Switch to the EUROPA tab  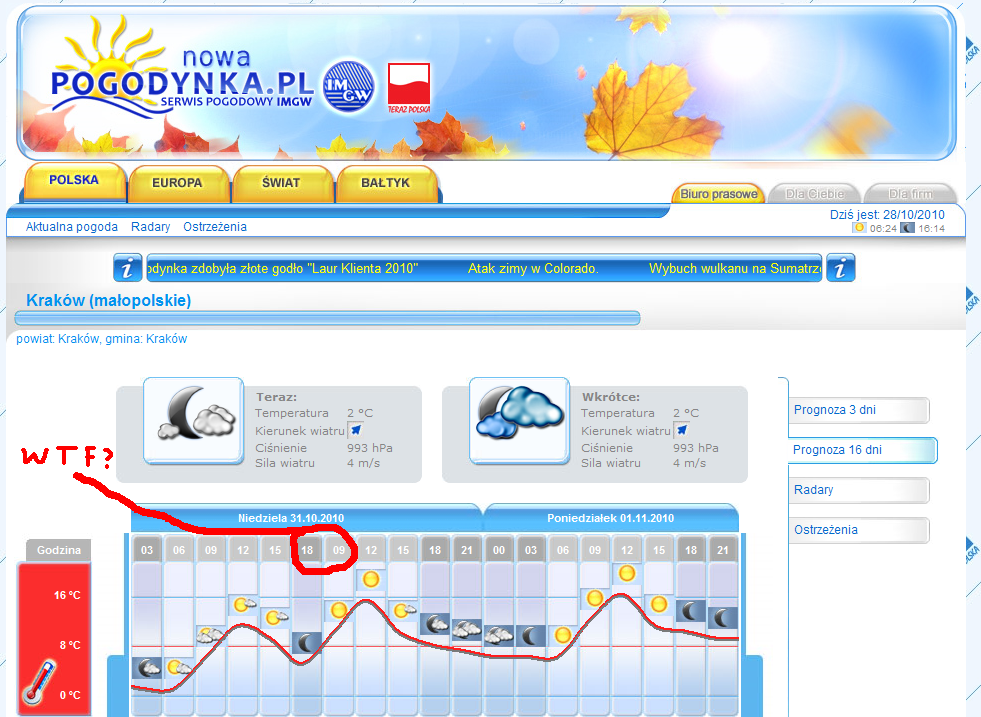pyautogui.click(x=178, y=183)
